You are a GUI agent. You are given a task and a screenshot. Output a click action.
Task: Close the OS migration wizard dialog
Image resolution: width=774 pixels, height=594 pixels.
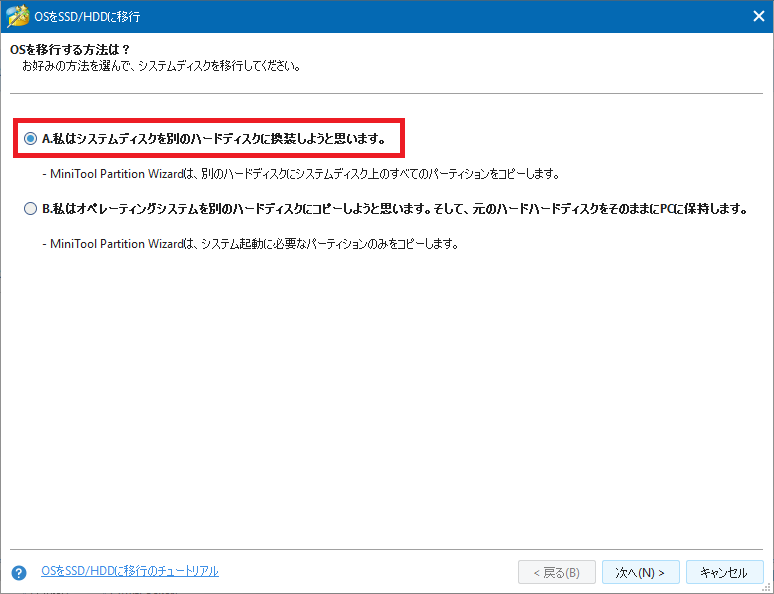[759, 16]
